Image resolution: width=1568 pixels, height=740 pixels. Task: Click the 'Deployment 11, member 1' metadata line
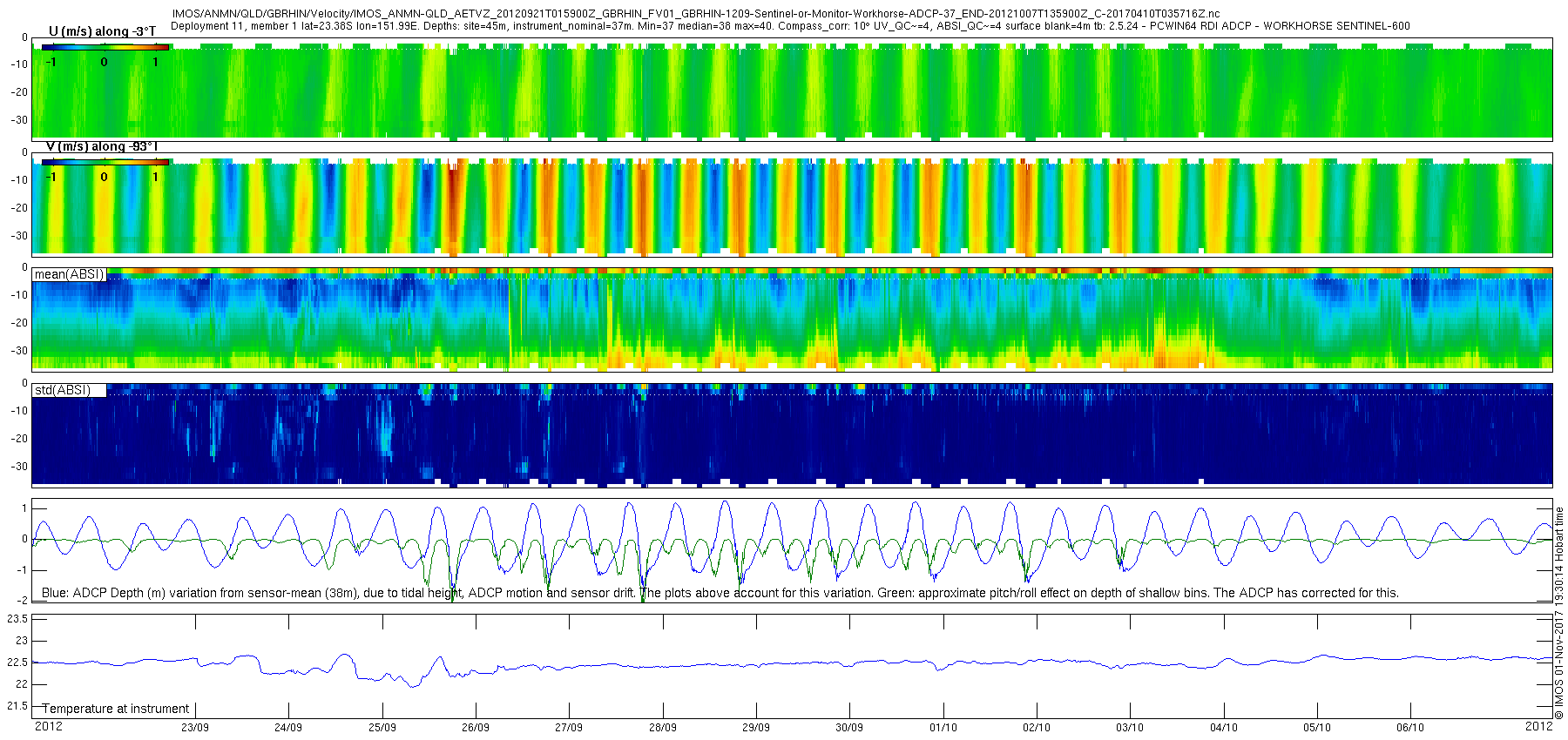pyautogui.click(x=790, y=26)
